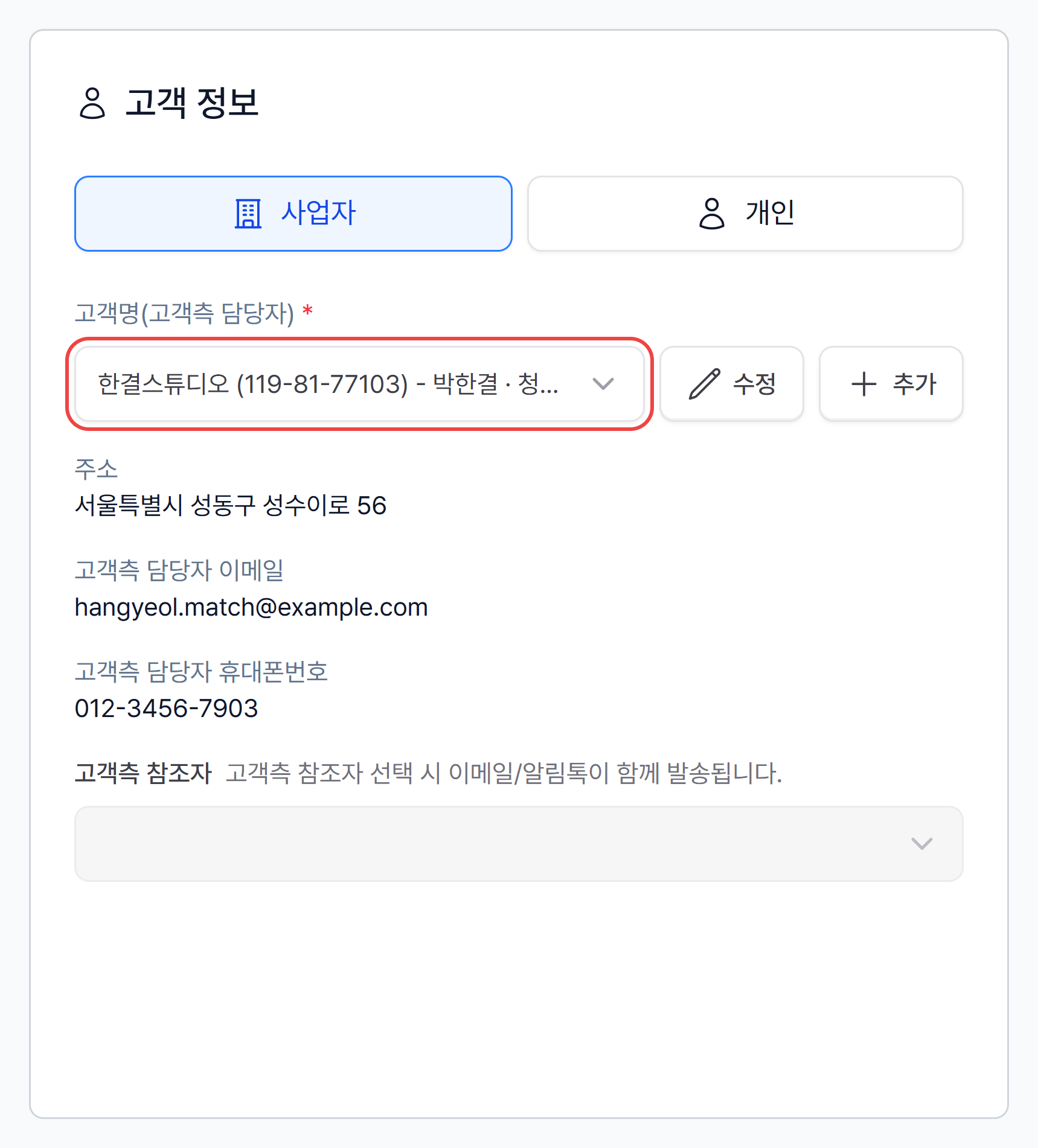Click the 고객측 담당자 이메일 label

click(x=179, y=570)
